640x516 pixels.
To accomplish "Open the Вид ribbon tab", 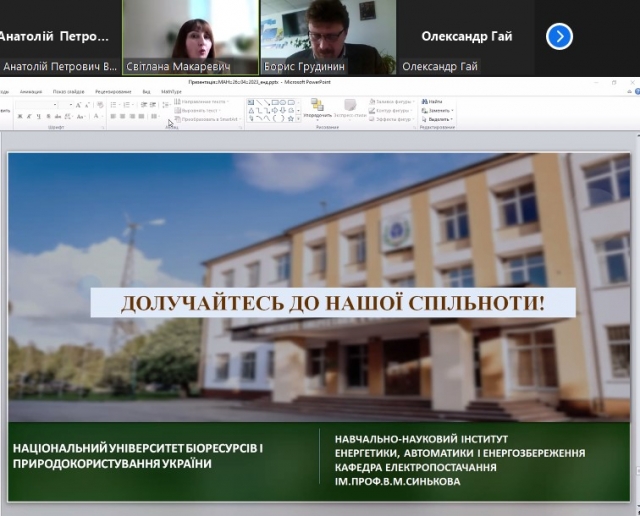I will pos(146,92).
